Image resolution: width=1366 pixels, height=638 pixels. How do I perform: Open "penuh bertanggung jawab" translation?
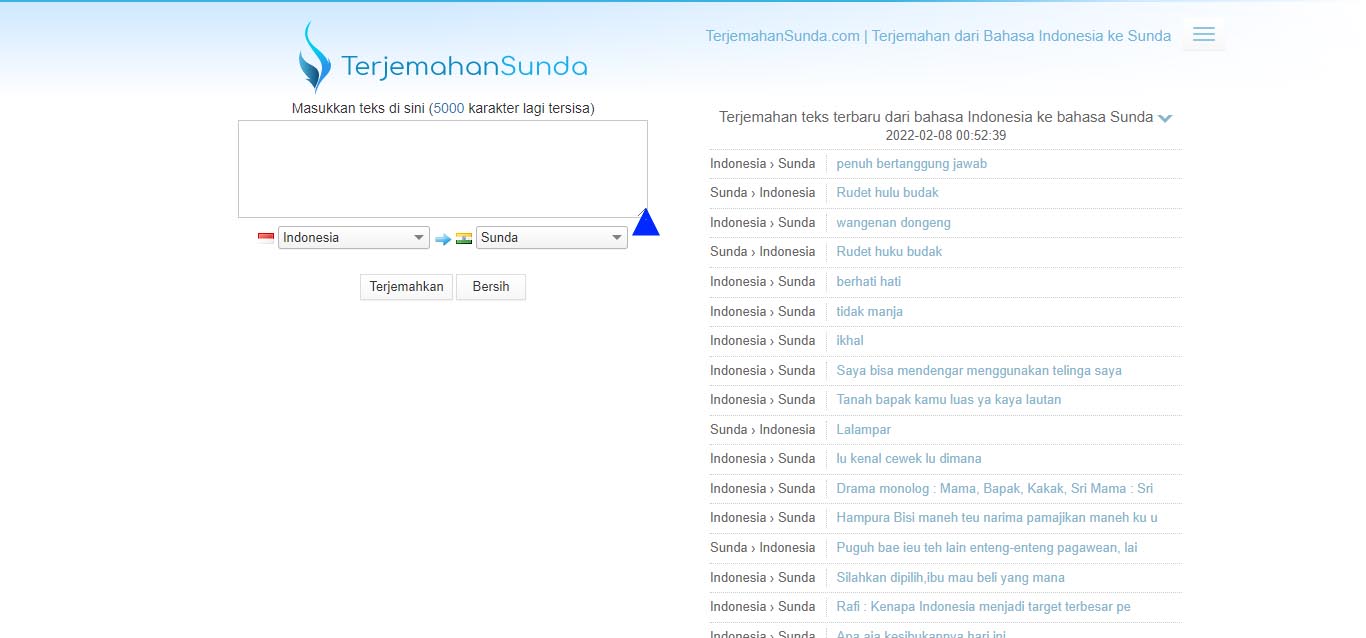coord(911,164)
